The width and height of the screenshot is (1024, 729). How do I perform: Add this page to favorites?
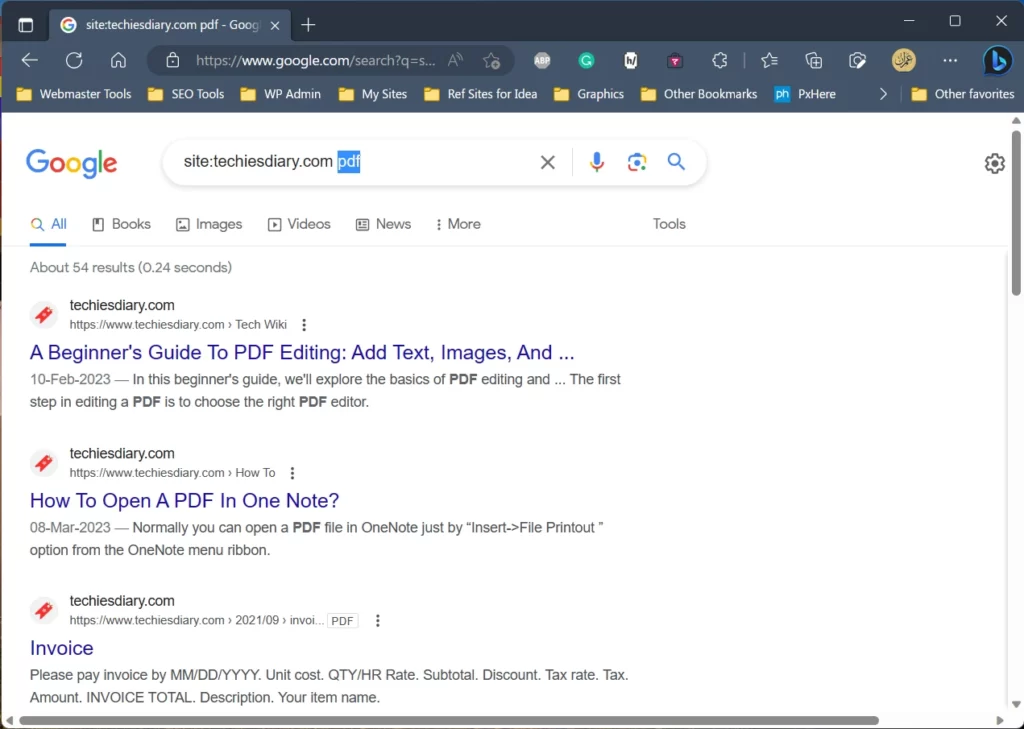coord(491,61)
